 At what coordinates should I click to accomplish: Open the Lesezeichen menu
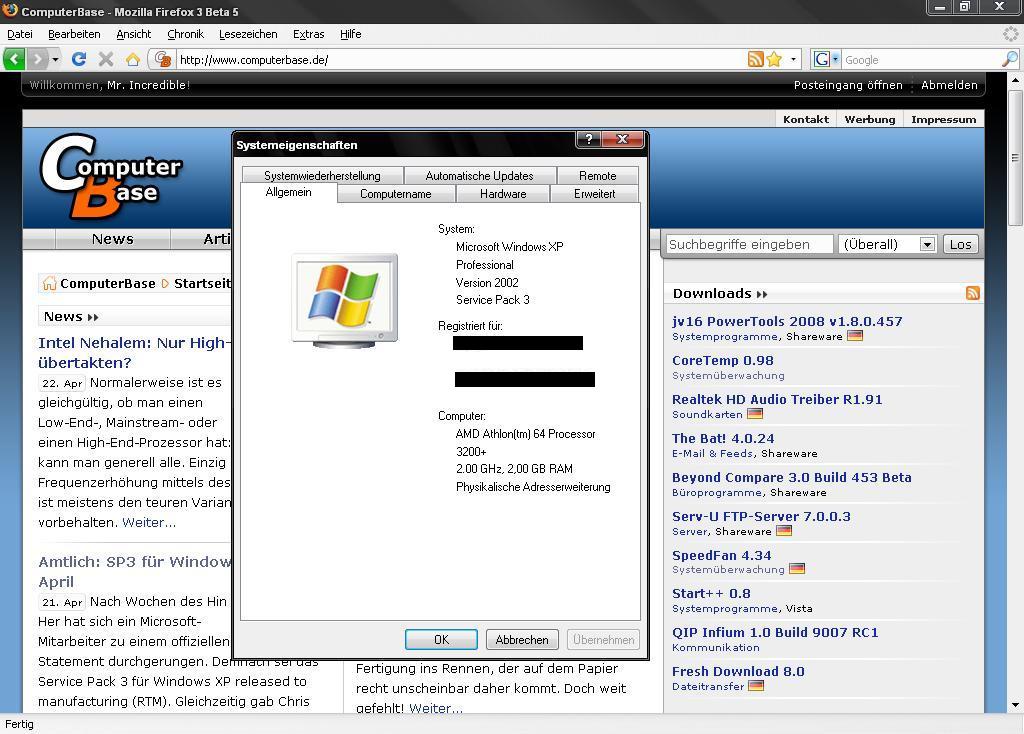248,34
